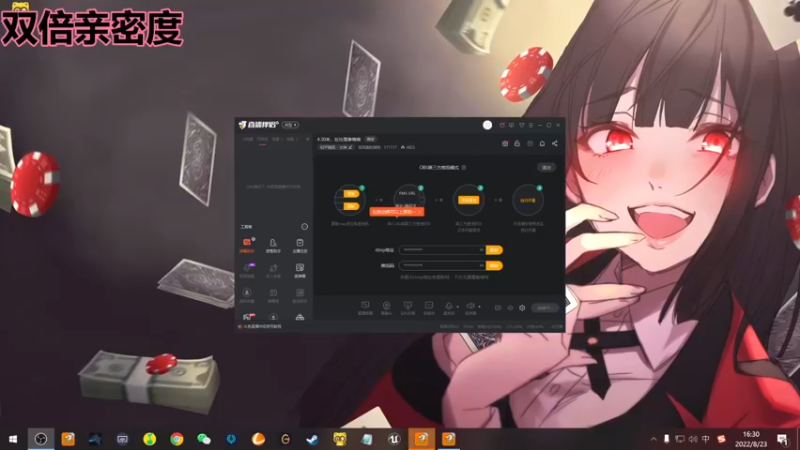Click the yellow button in the third step circle
Screen dimensions: 800x450
click(x=468, y=200)
